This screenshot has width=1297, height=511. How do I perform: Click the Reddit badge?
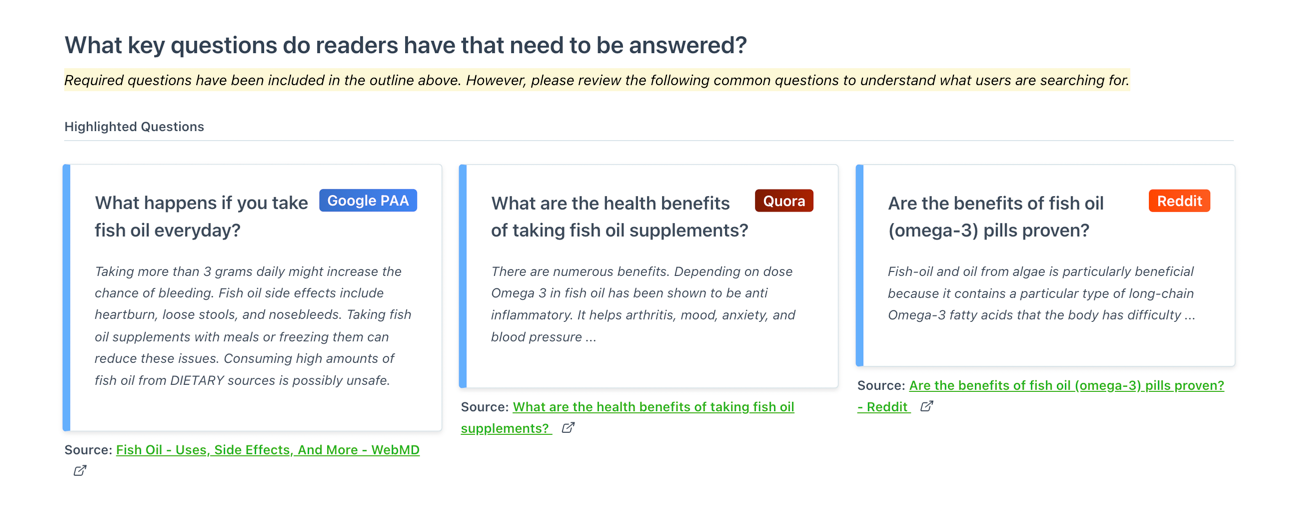1179,201
